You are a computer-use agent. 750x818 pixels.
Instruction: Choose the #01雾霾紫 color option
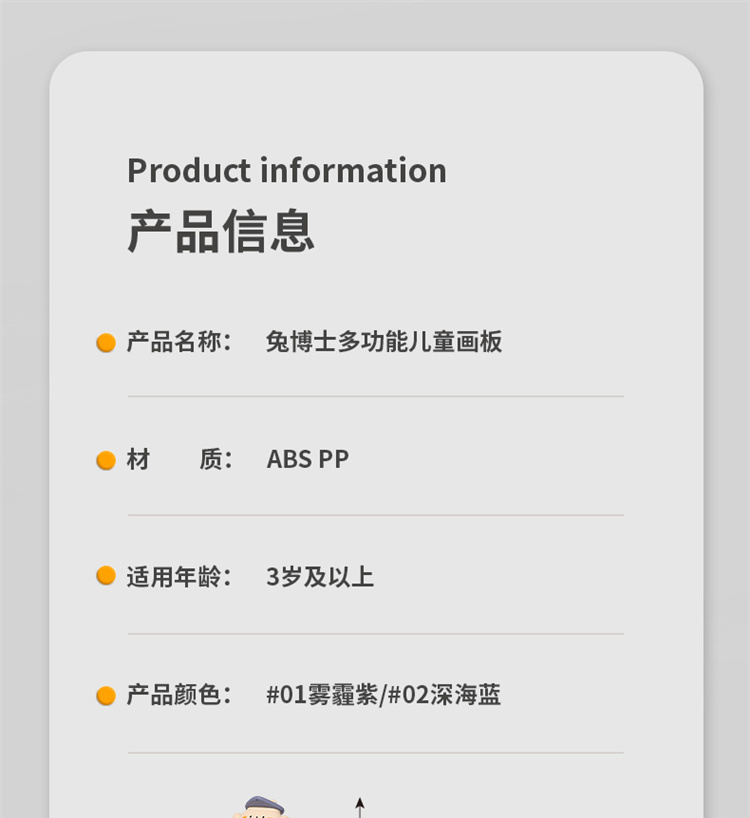tap(323, 695)
